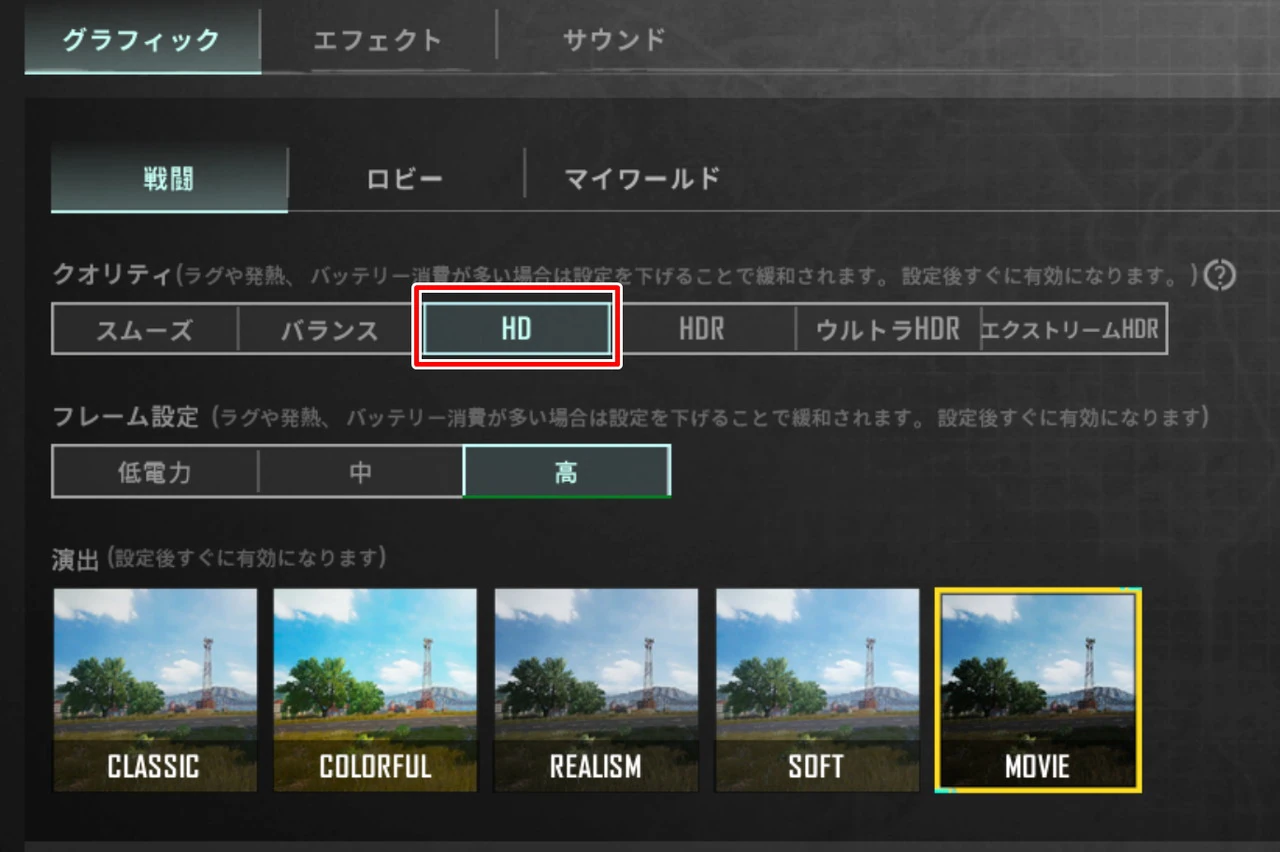Select the REALISM style thumbnail
The image size is (1280, 852).
click(x=596, y=690)
